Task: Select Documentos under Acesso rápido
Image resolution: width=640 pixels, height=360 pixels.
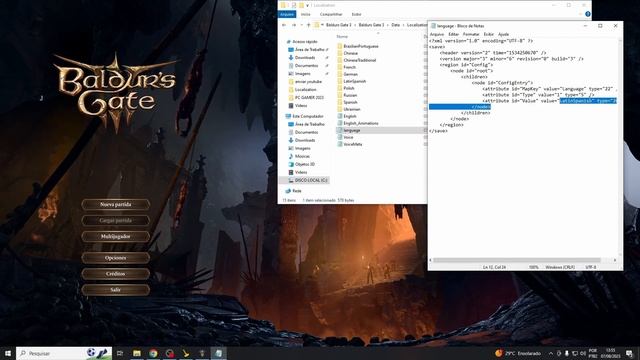Action: (306, 66)
